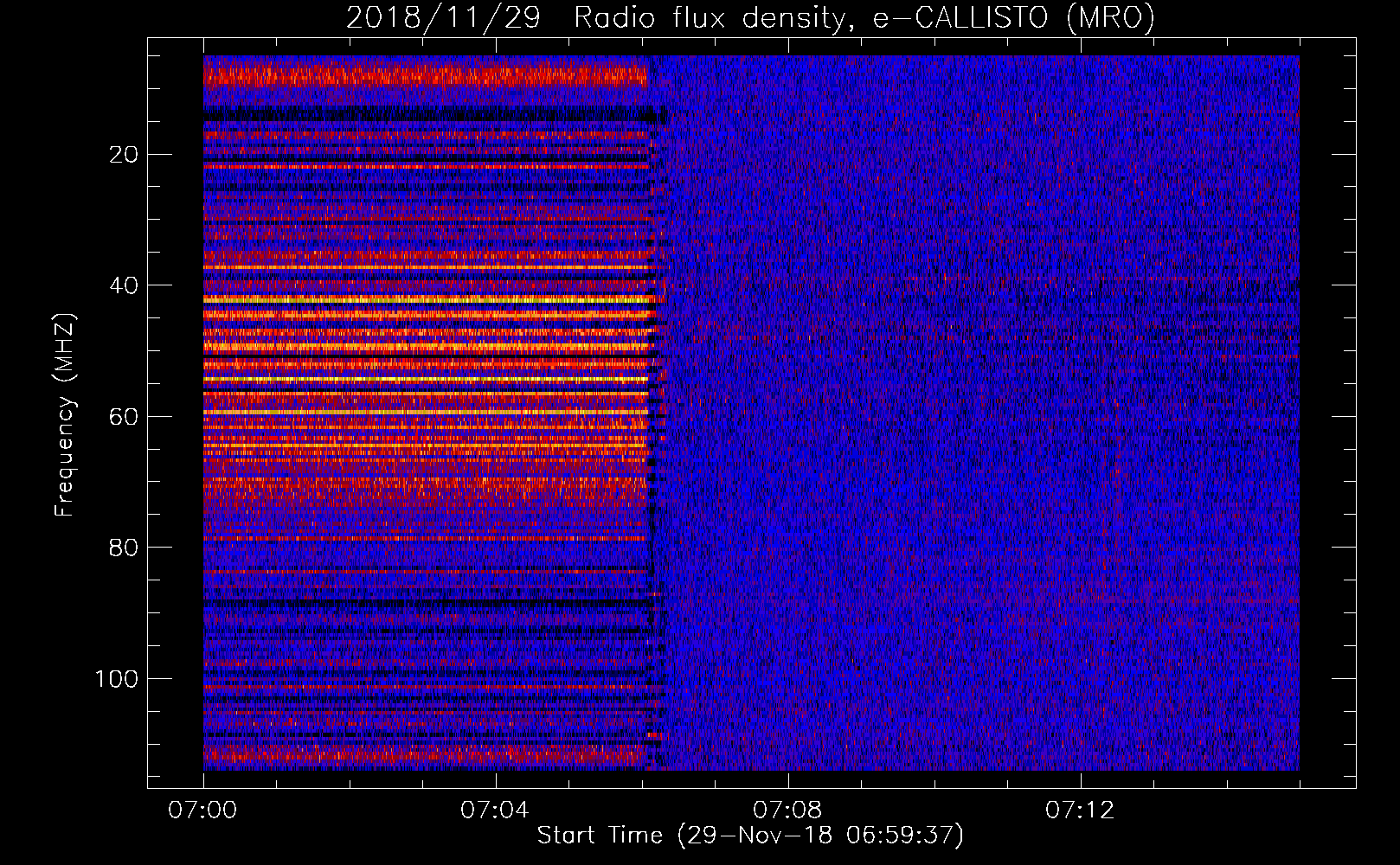This screenshot has height=865, width=1400.
Task: Click the 07:04 time tick label
Action: pos(495,811)
